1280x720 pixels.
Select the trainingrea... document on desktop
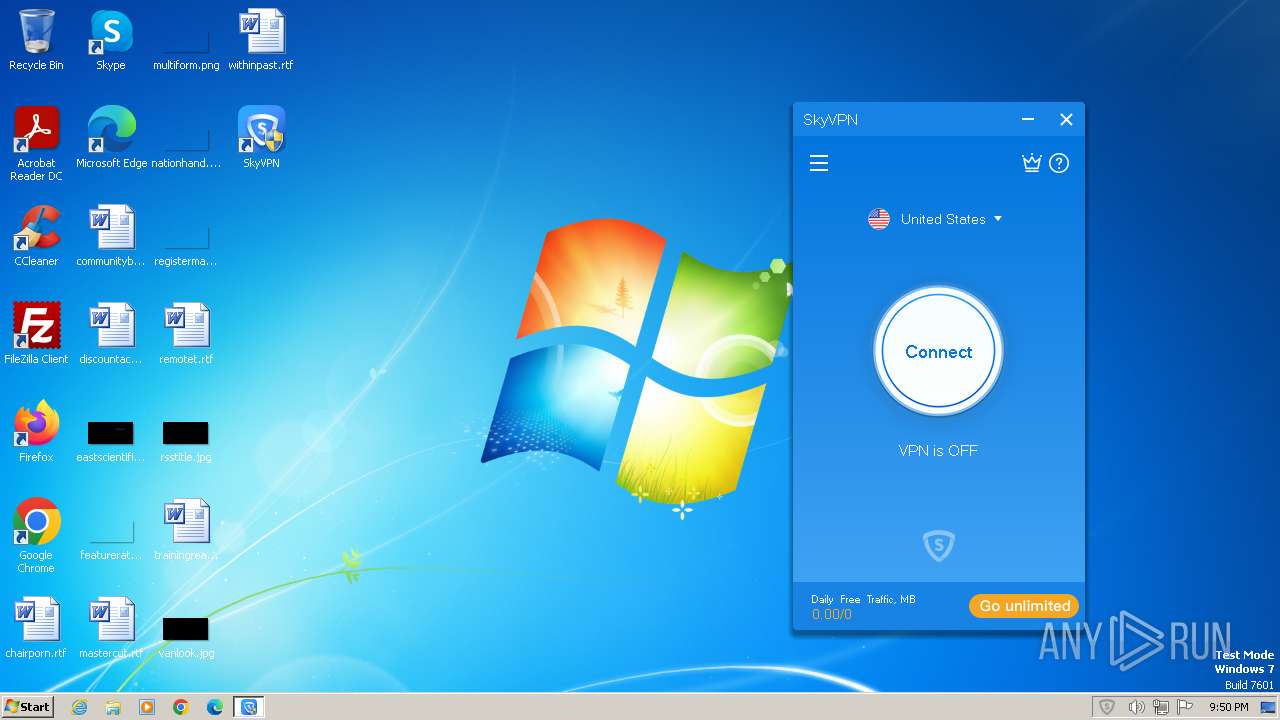[x=186, y=530]
